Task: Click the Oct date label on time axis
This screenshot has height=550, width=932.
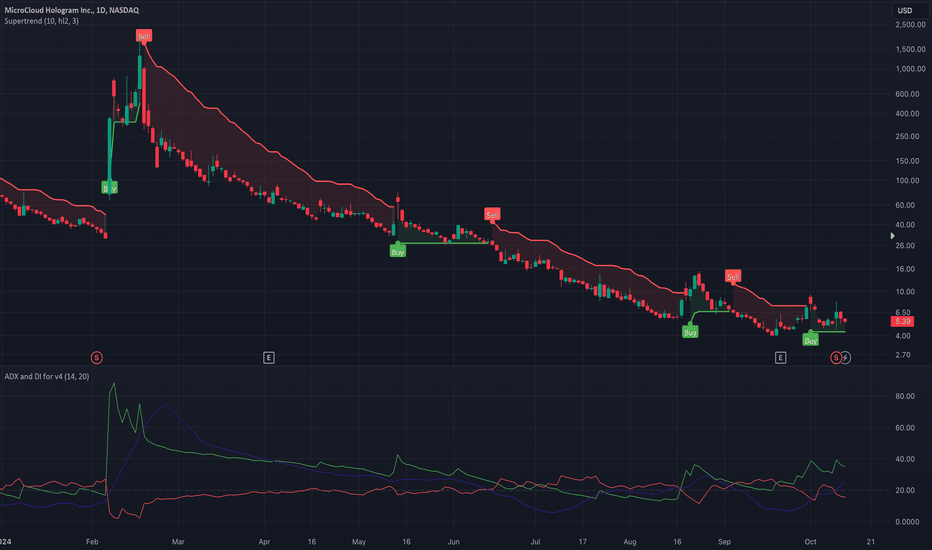Action: pyautogui.click(x=810, y=542)
